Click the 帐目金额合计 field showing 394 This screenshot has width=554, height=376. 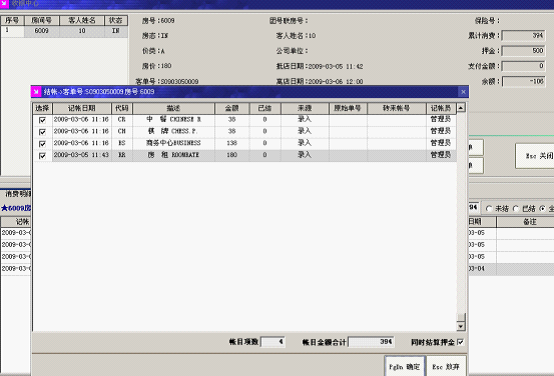[371, 342]
